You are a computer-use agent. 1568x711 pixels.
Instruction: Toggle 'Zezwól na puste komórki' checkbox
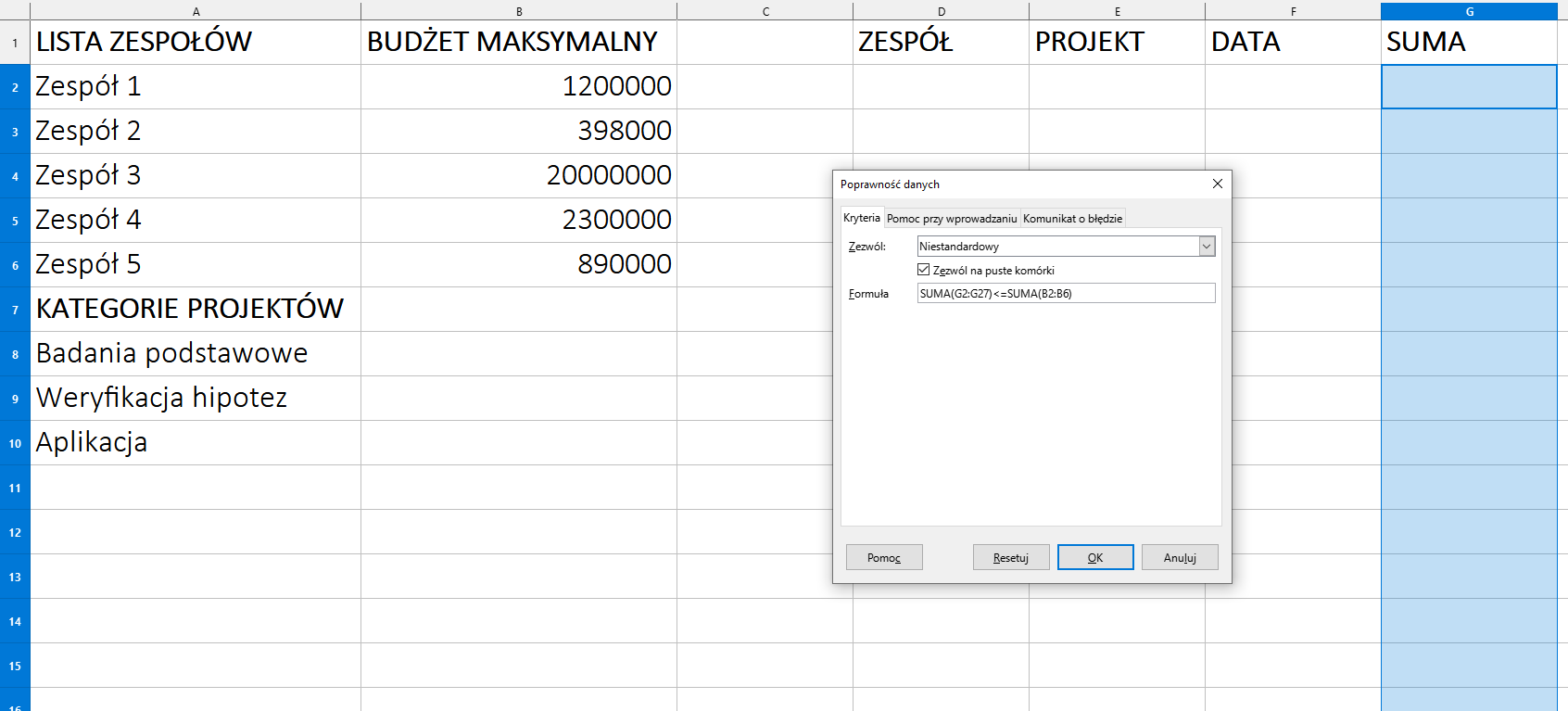click(x=923, y=270)
